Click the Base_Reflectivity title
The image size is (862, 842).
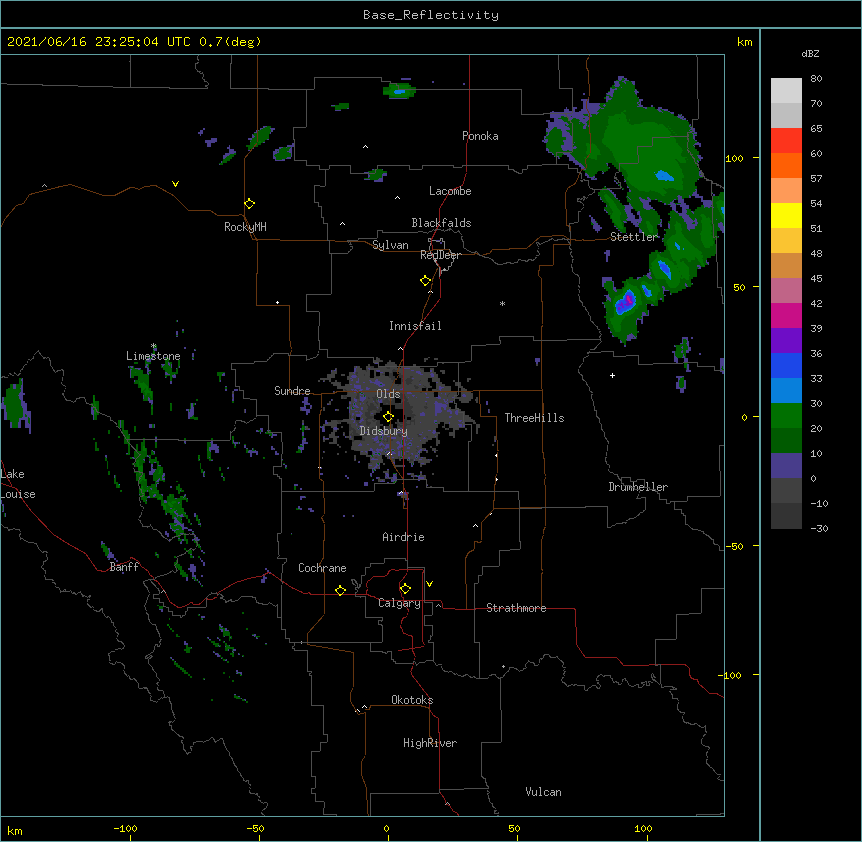click(x=431, y=15)
